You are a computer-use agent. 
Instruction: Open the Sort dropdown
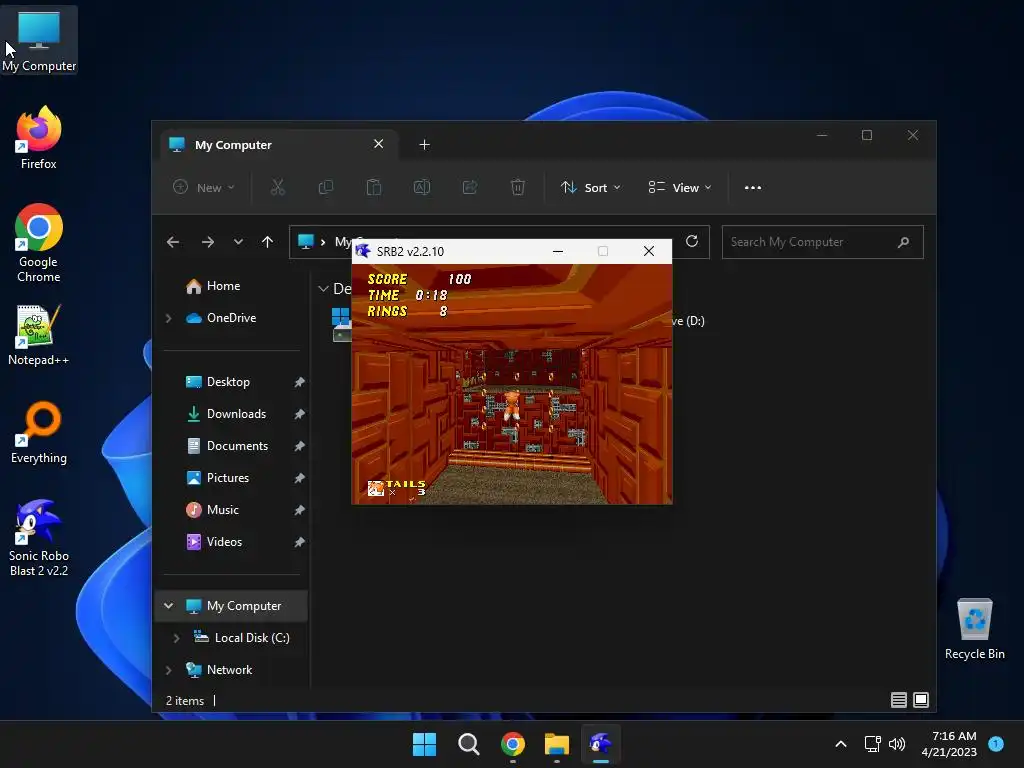click(x=590, y=187)
